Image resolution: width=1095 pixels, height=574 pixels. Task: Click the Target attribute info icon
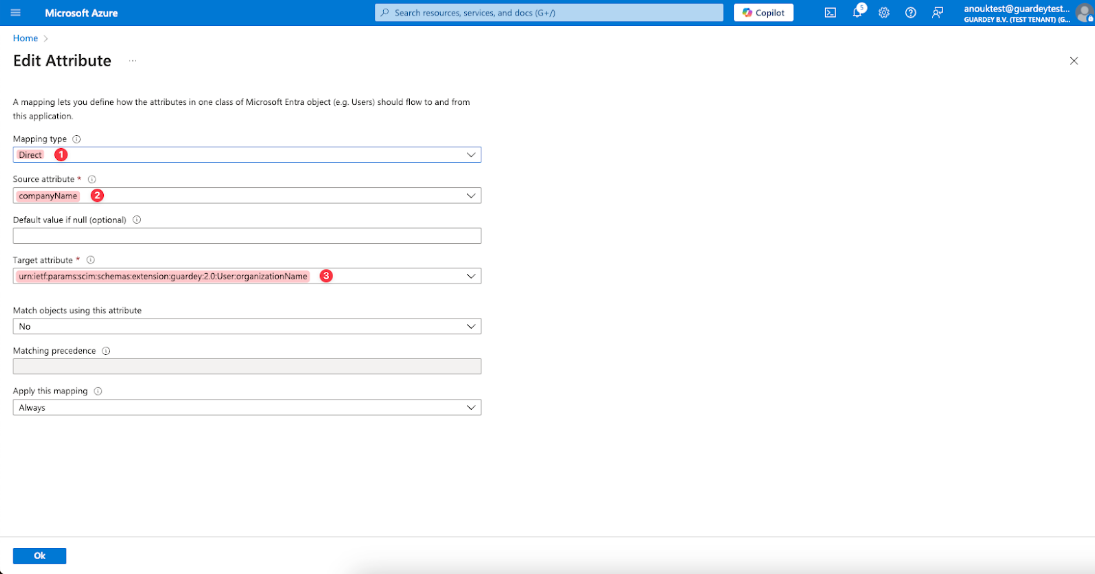tap(90, 260)
